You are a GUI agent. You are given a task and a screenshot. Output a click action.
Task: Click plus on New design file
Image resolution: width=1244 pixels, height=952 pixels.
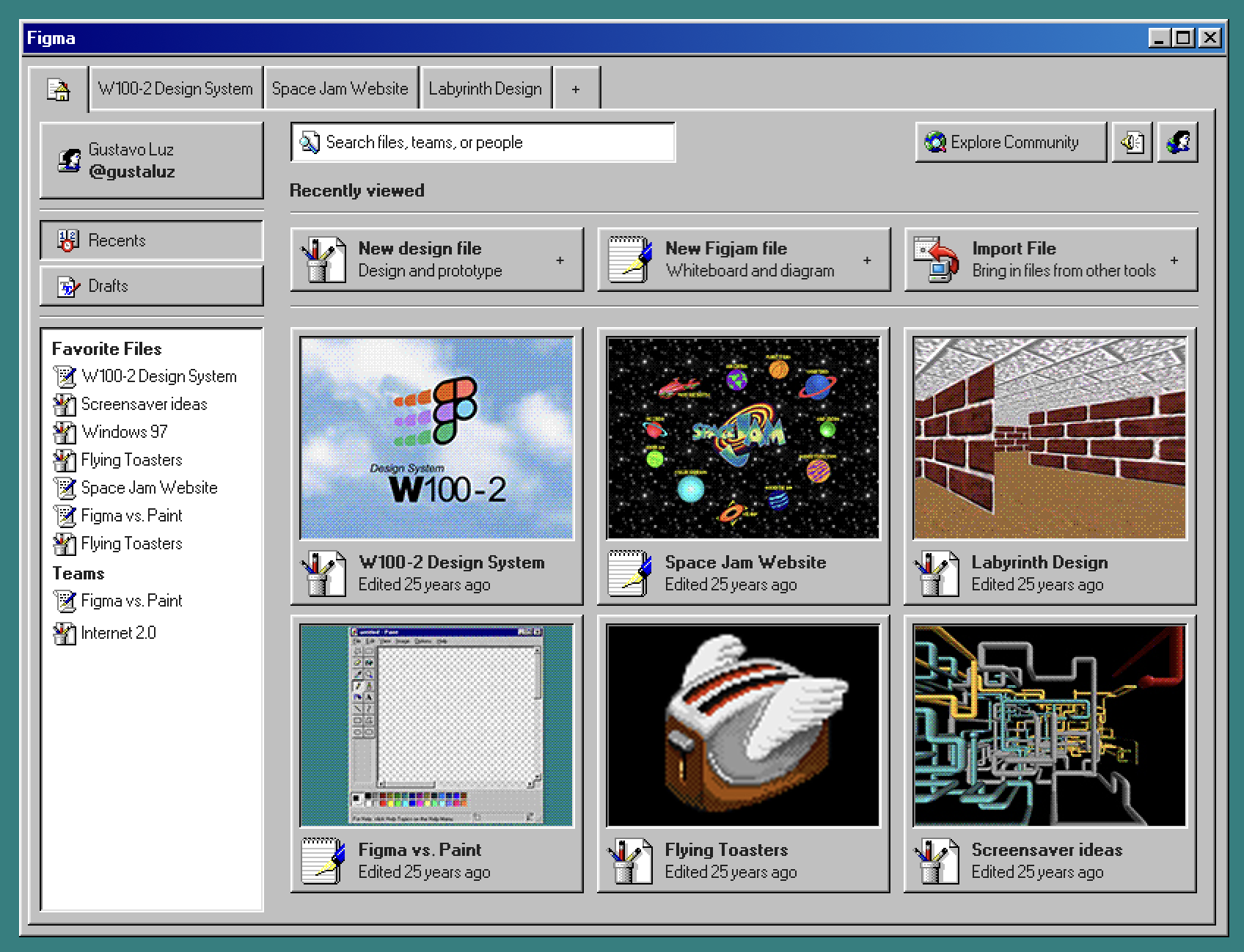pyautogui.click(x=560, y=260)
